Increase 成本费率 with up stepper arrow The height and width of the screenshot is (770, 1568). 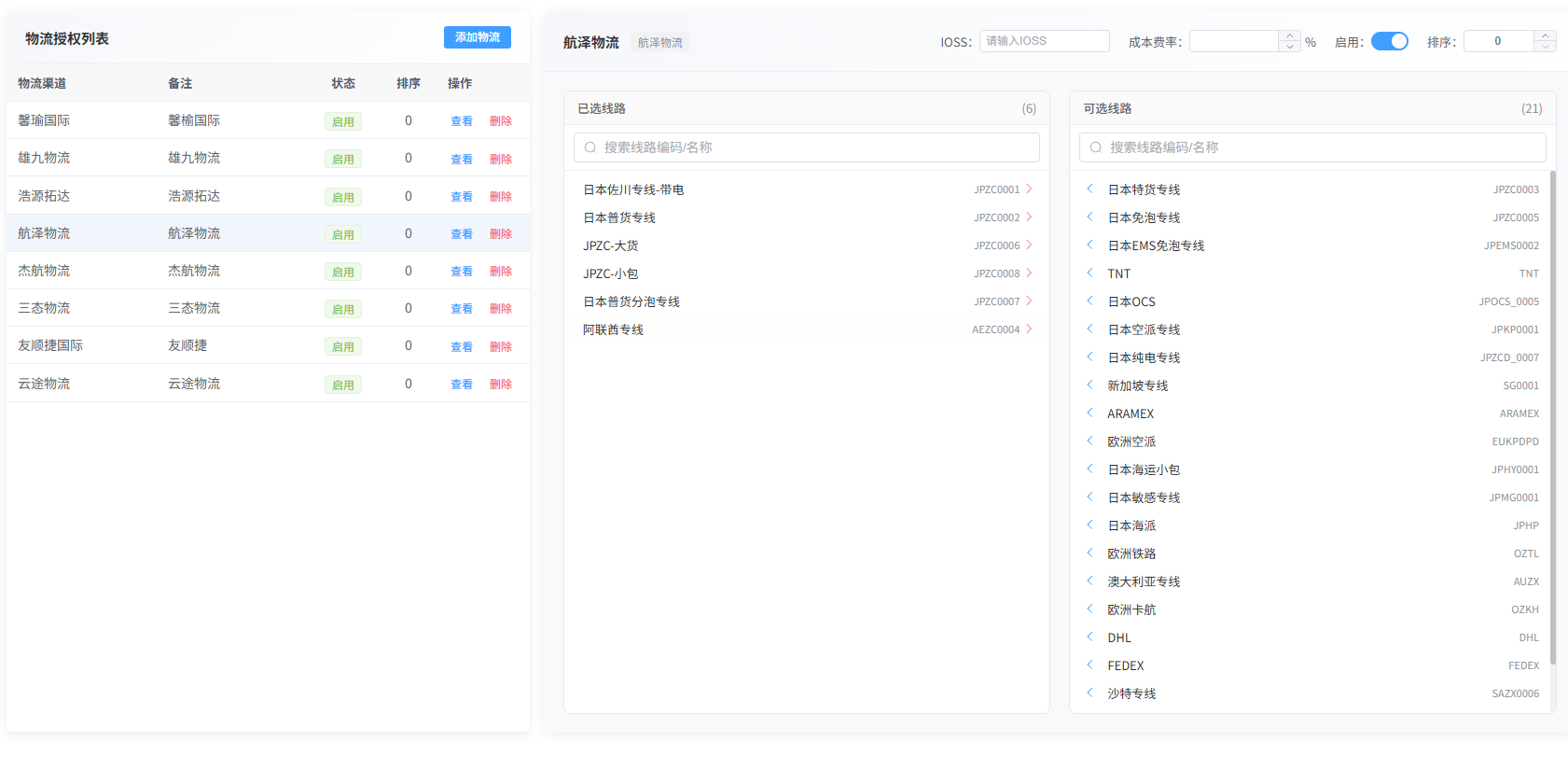pyautogui.click(x=1289, y=35)
